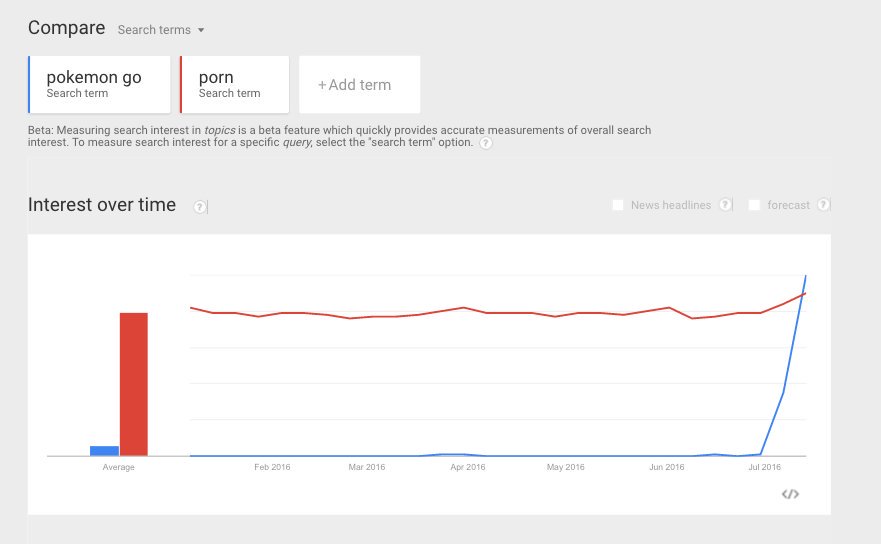Click the Add term button
This screenshot has height=544, width=881.
[x=360, y=84]
